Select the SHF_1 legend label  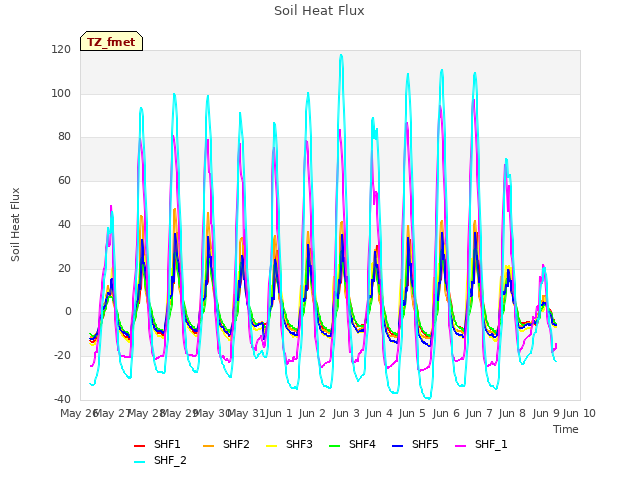[x=491, y=444]
